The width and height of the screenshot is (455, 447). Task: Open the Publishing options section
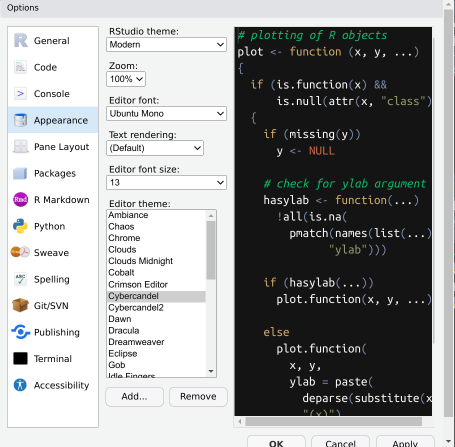tap(53, 332)
